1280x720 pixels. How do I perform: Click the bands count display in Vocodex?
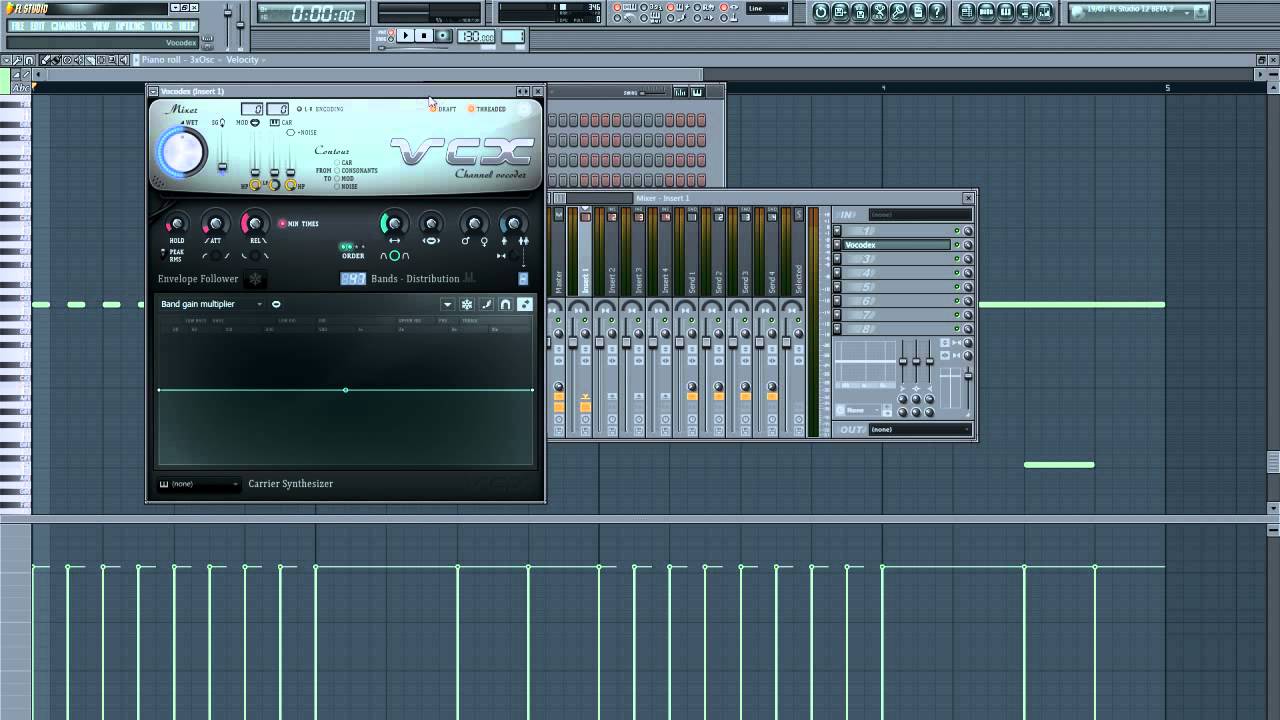tap(353, 279)
